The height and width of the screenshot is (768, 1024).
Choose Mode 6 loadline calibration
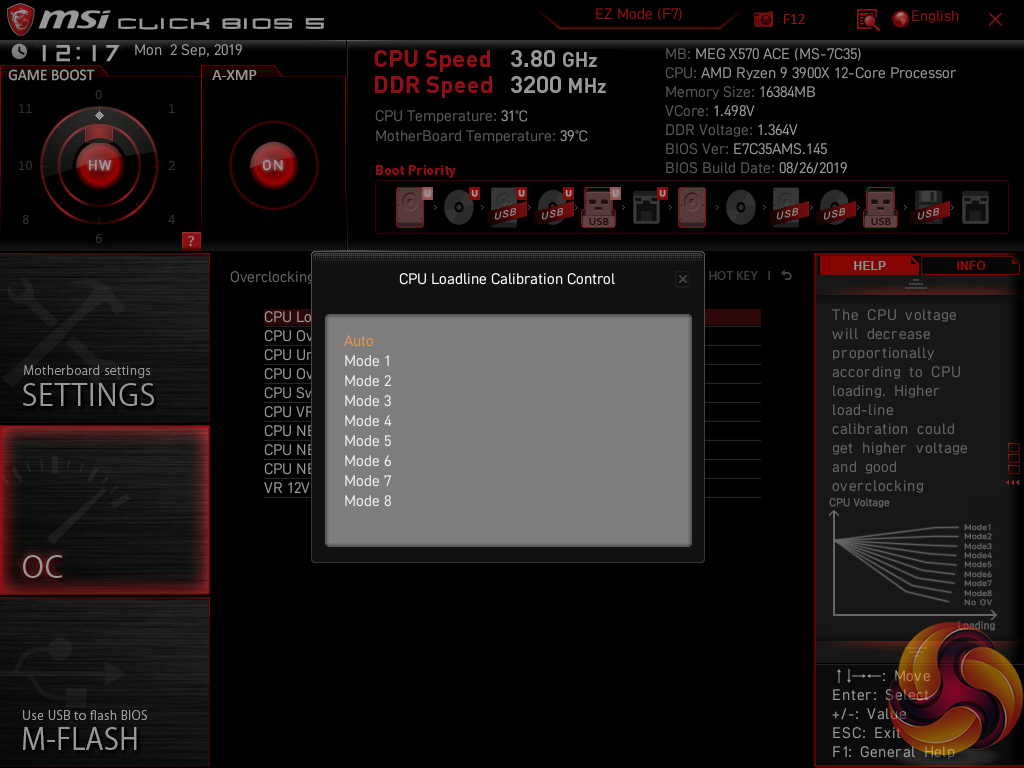pyautogui.click(x=368, y=461)
